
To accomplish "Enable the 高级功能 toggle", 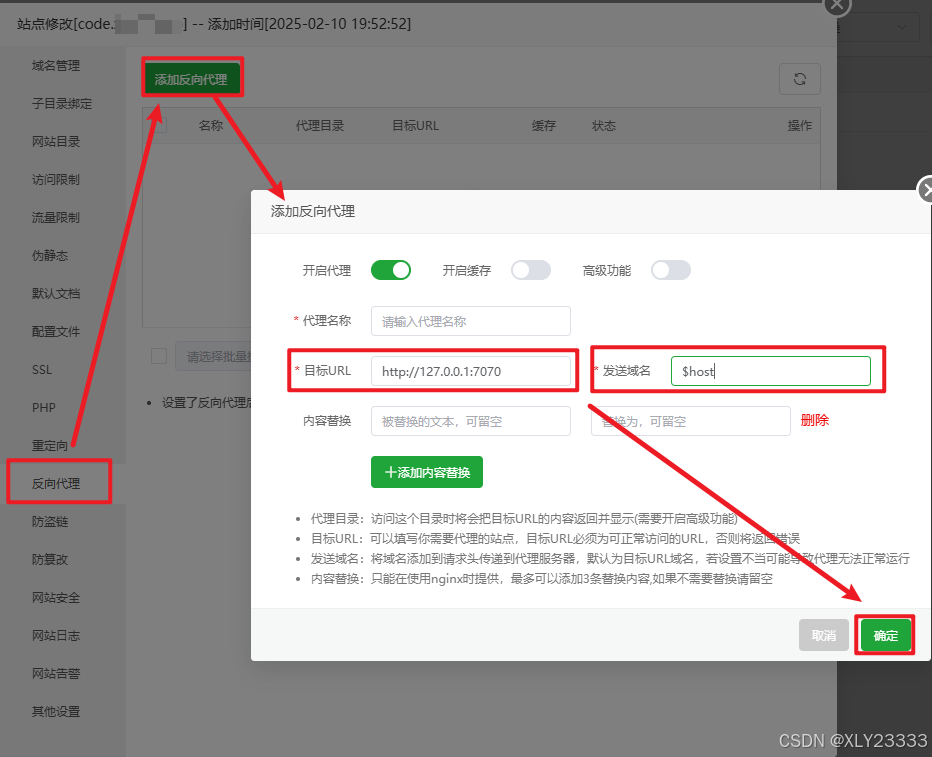I will pyautogui.click(x=670, y=270).
